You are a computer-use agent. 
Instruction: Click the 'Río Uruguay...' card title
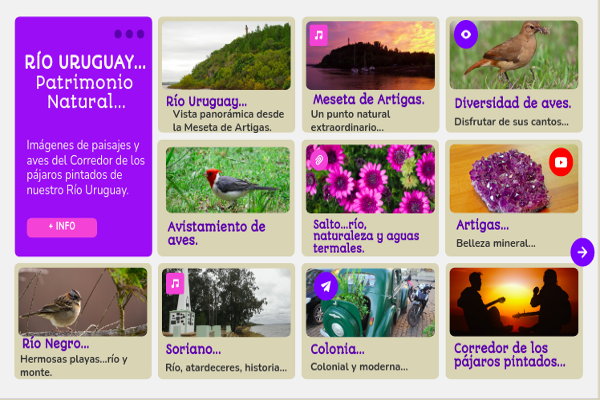(x=206, y=101)
